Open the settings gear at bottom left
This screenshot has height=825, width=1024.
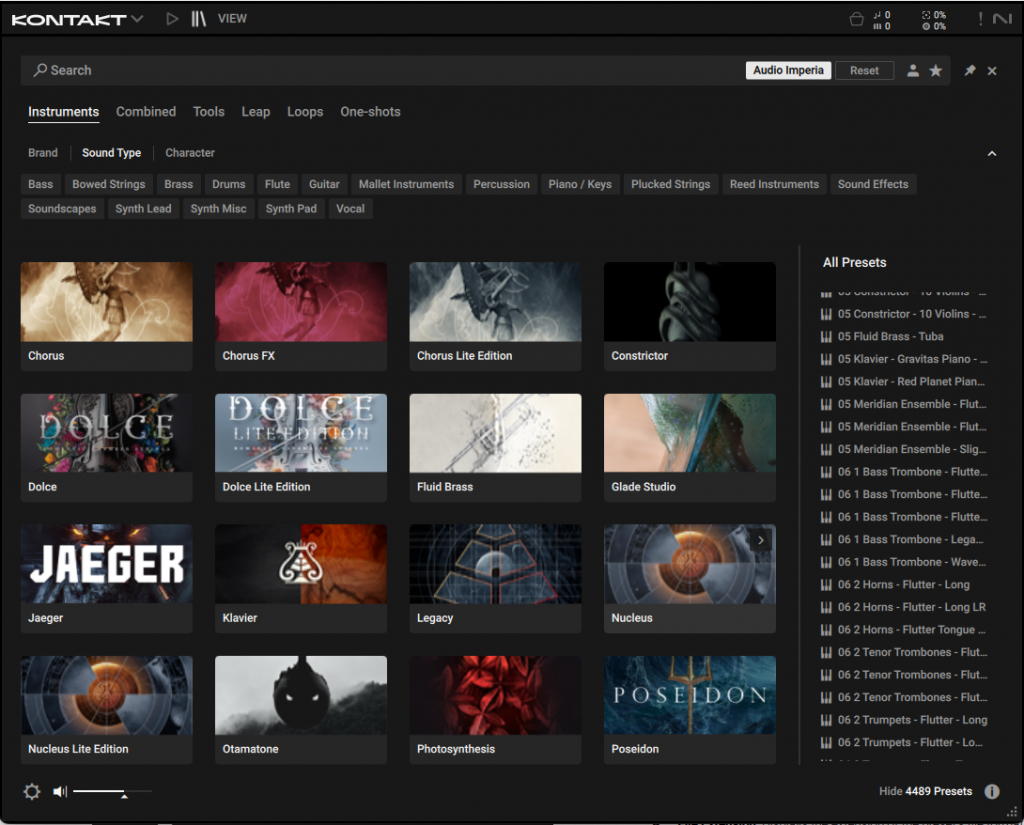pos(32,791)
